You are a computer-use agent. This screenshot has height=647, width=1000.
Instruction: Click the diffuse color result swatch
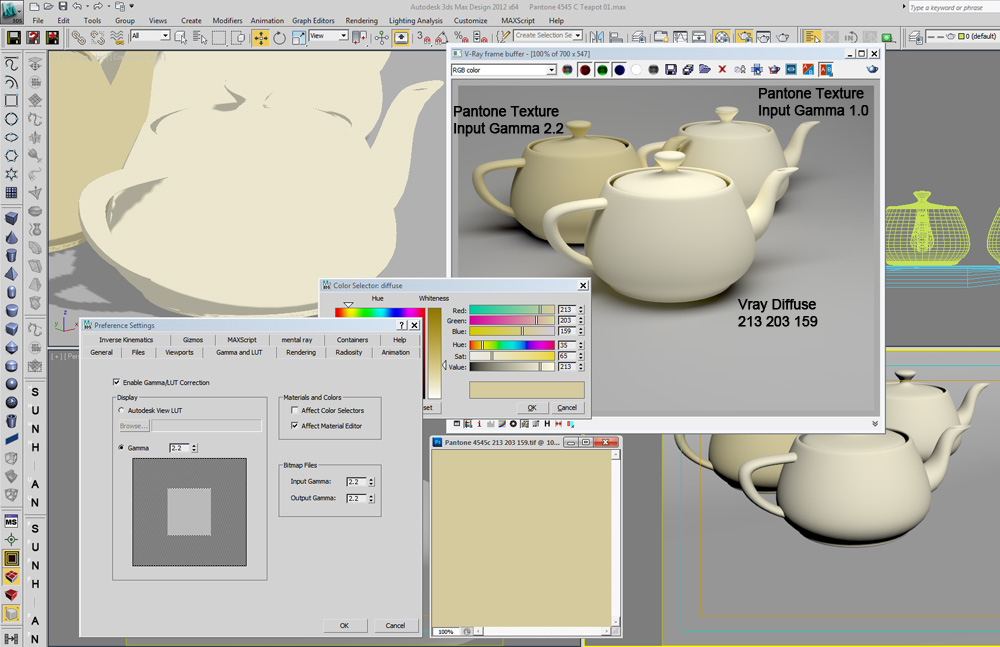click(527, 390)
